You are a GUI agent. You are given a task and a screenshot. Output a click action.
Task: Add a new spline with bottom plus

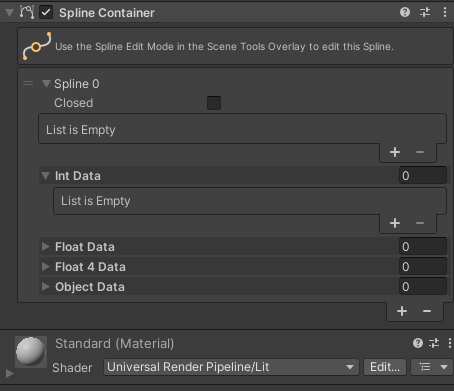(x=402, y=311)
